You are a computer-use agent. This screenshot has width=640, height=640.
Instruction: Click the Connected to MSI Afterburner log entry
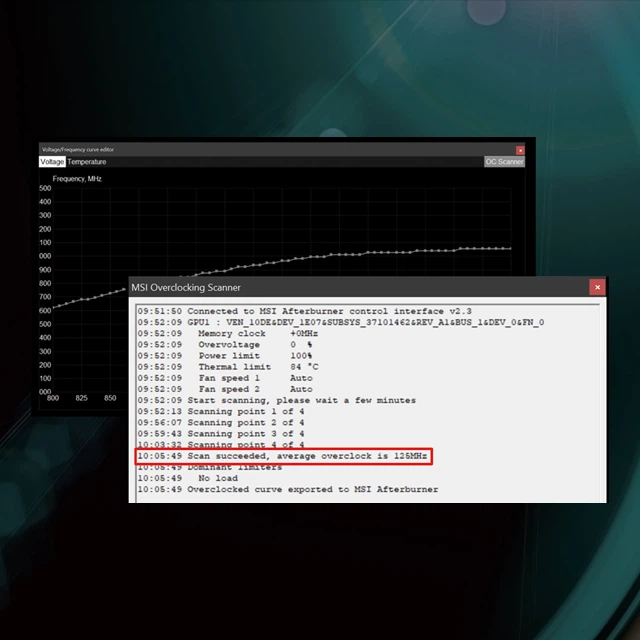tap(304, 311)
